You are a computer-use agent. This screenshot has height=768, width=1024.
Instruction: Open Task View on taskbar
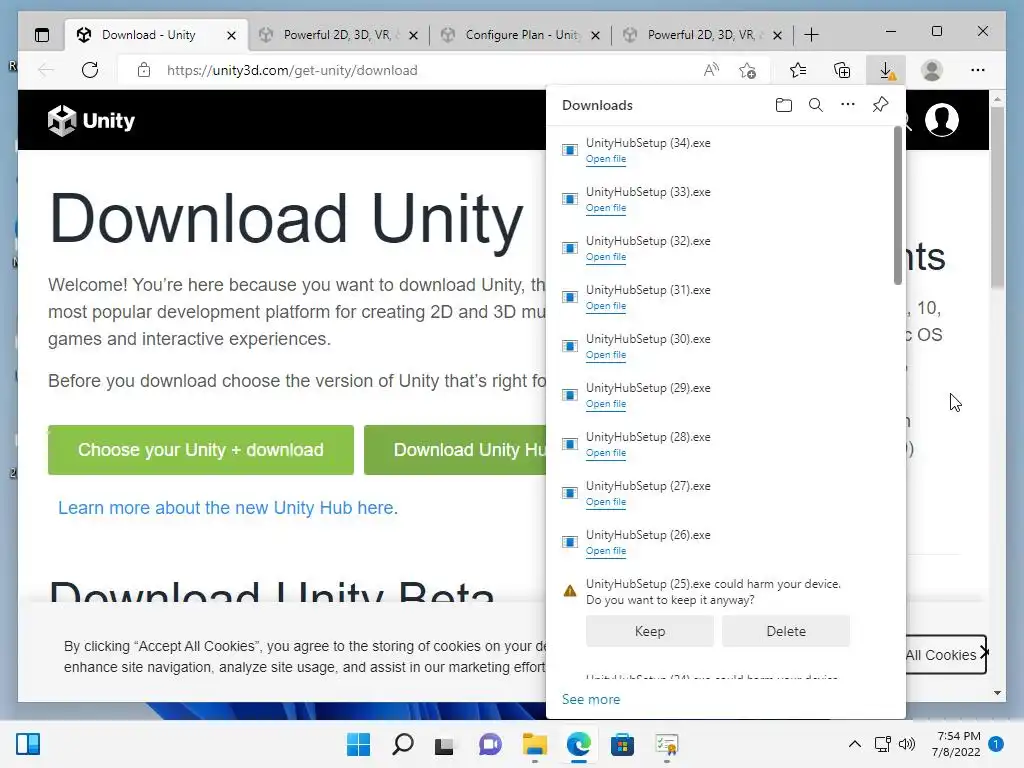(x=444, y=744)
